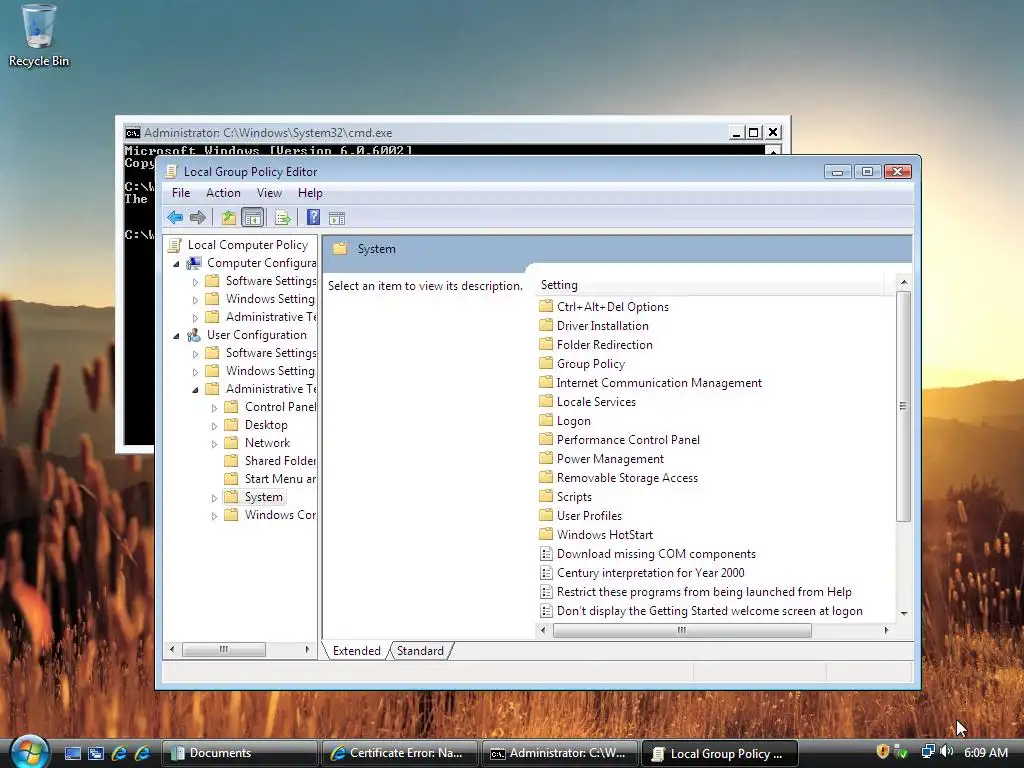
Task: Toggle the Show/Hide Console Tree icon
Action: (252, 217)
